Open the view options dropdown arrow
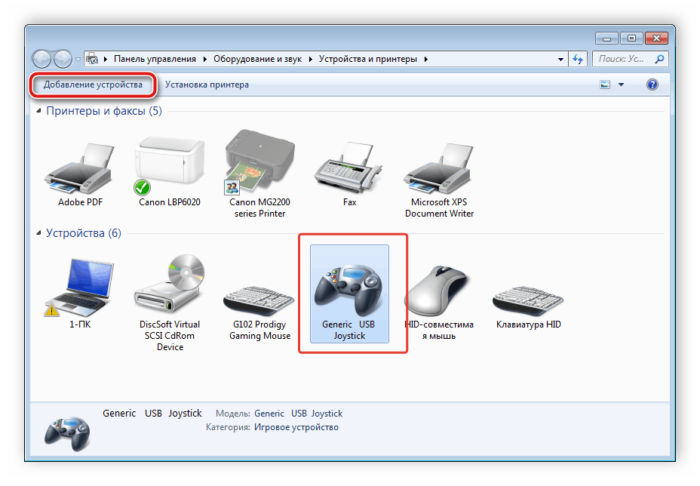The height and width of the screenshot is (486, 700). 621,85
